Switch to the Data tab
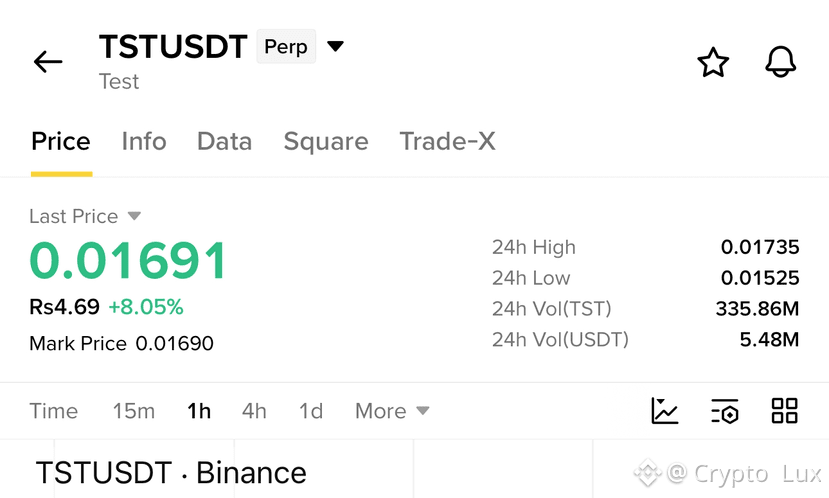This screenshot has height=498, width=829. [x=224, y=142]
